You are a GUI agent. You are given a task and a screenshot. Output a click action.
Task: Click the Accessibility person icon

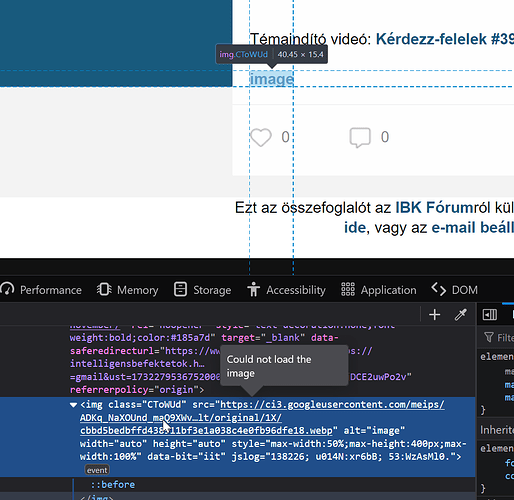[x=253, y=289]
